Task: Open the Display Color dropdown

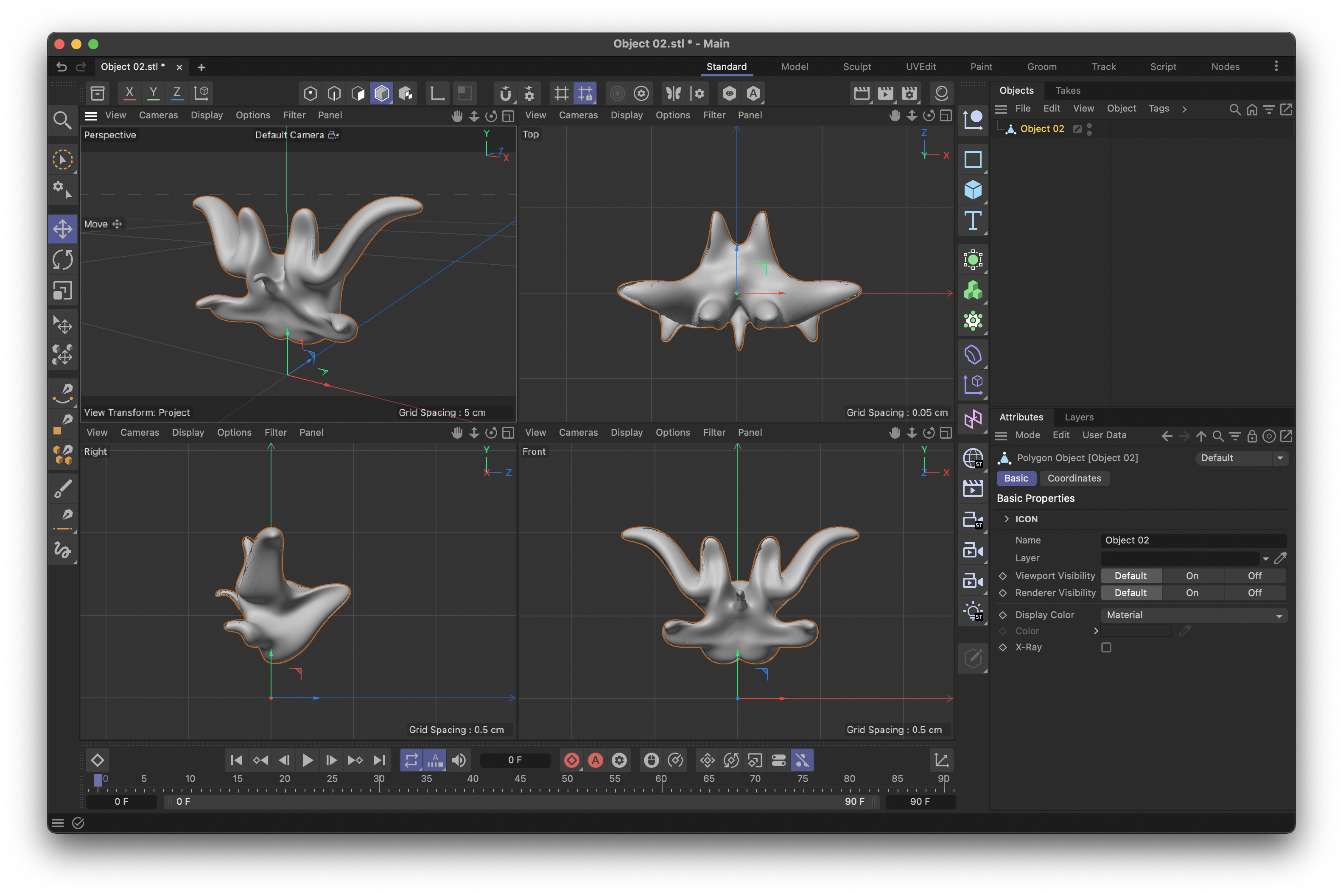Action: 1193,615
